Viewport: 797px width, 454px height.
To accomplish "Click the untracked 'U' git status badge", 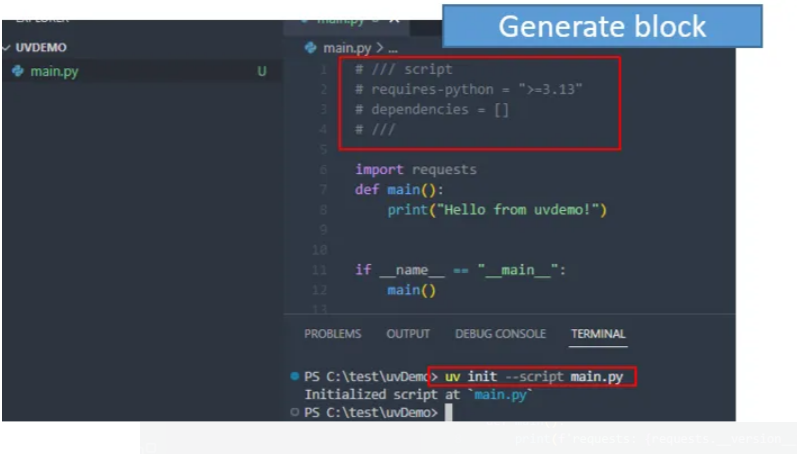I will tap(262, 72).
